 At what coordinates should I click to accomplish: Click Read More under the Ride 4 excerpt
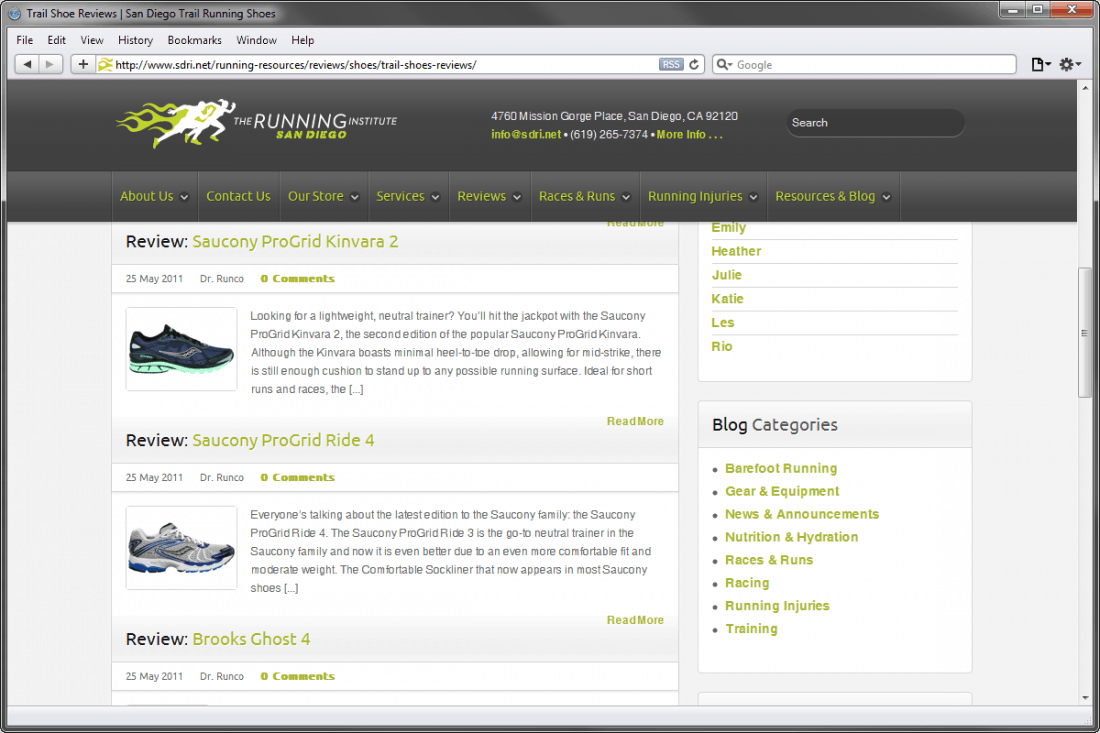(635, 620)
